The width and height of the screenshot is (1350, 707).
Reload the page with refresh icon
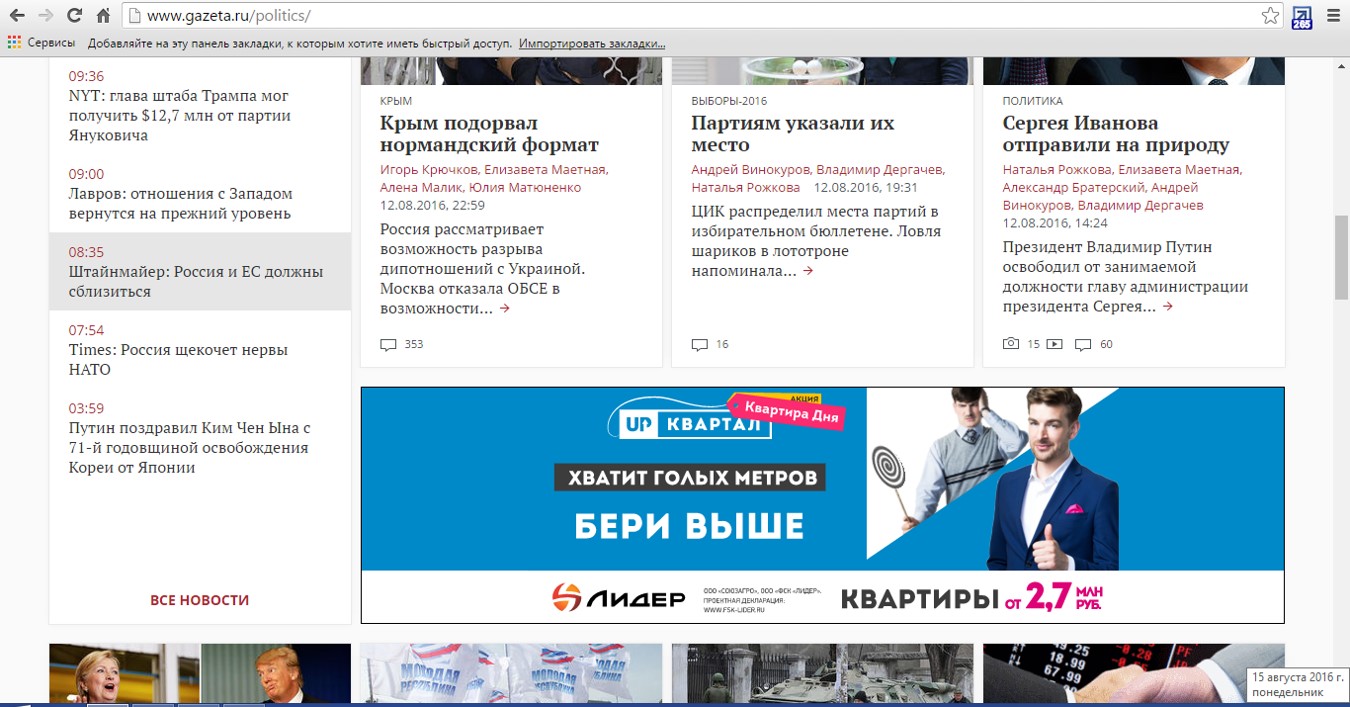(74, 15)
